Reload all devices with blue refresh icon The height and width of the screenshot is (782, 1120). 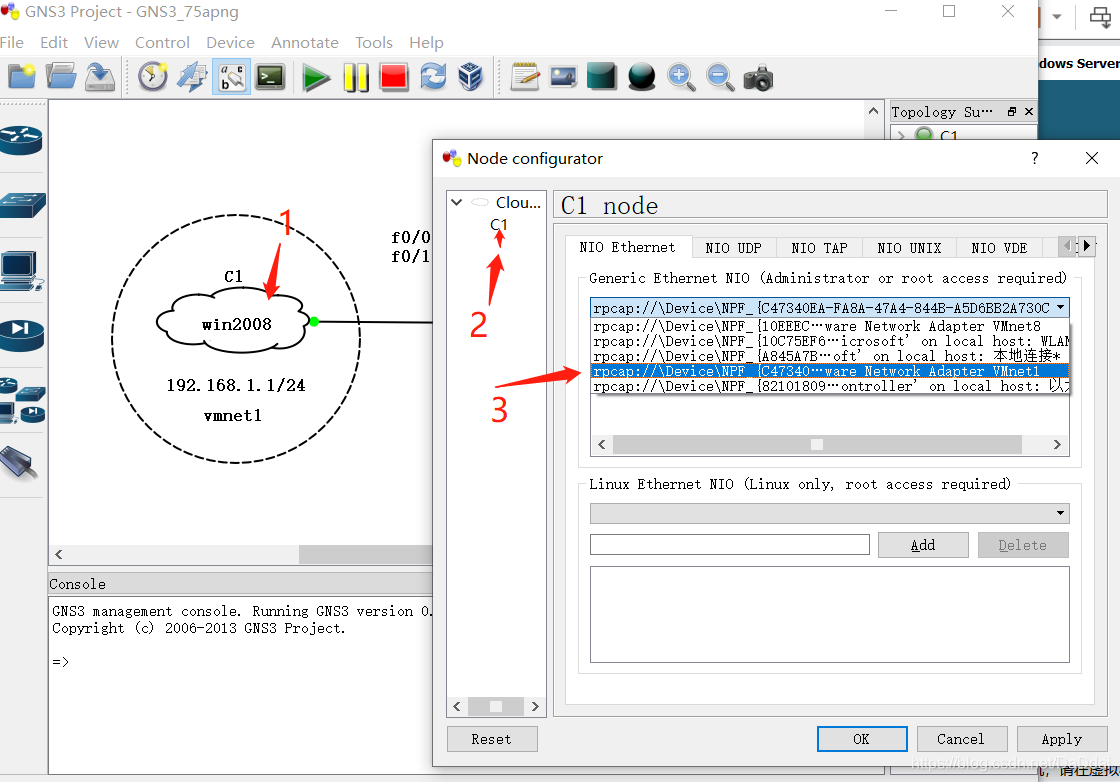click(433, 76)
